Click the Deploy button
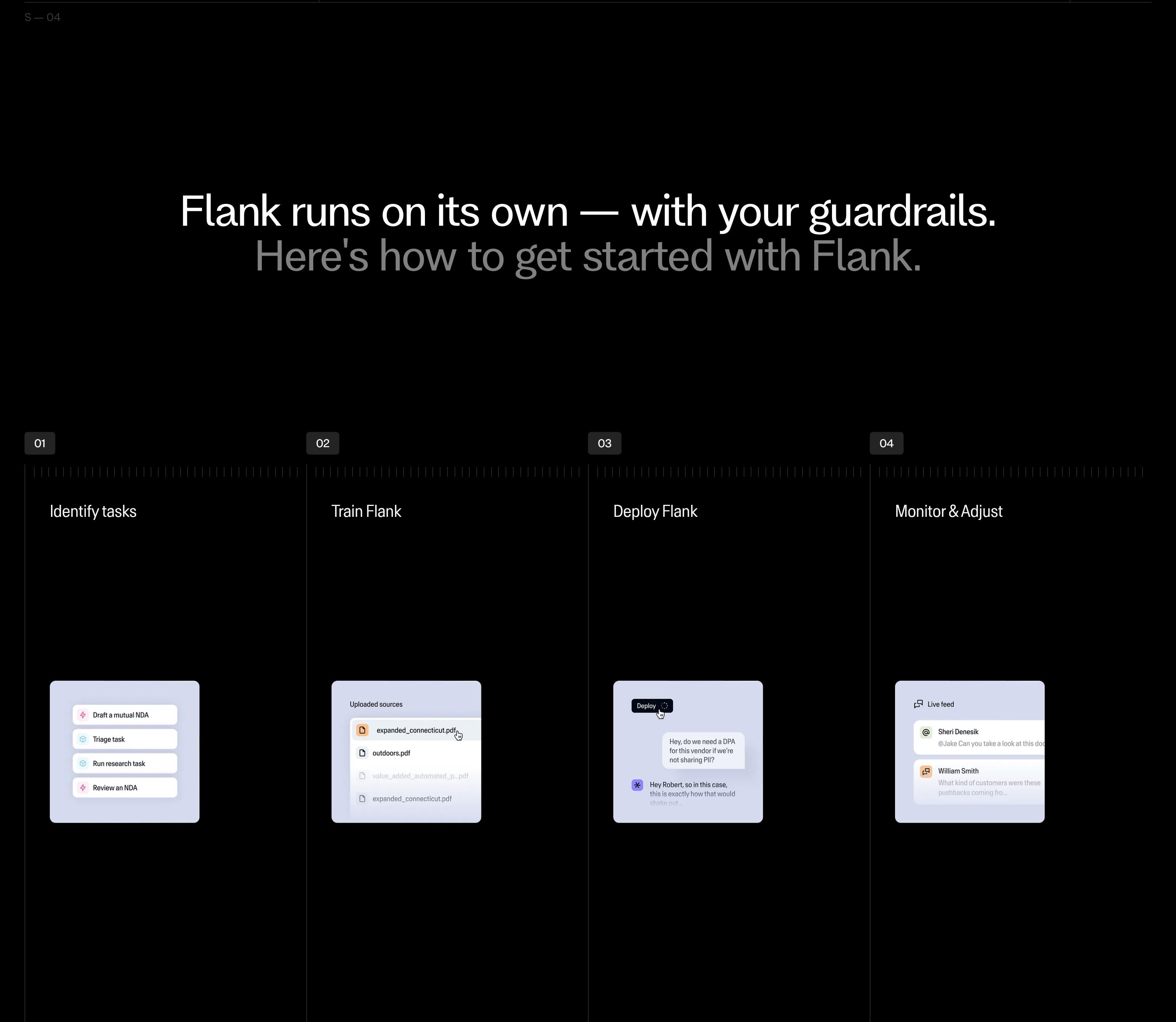Viewport: 1176px width, 1022px height. 652,706
